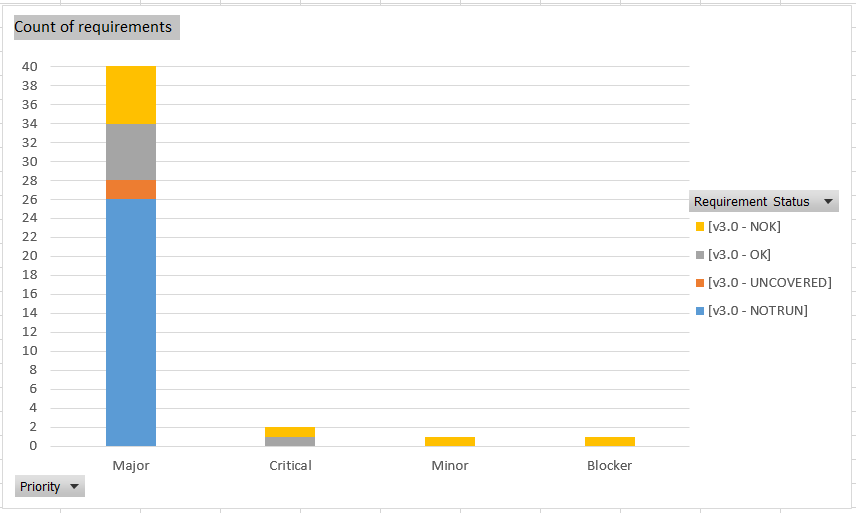Click the yellow segment of Critical bar
This screenshot has height=513, width=856.
[x=290, y=432]
